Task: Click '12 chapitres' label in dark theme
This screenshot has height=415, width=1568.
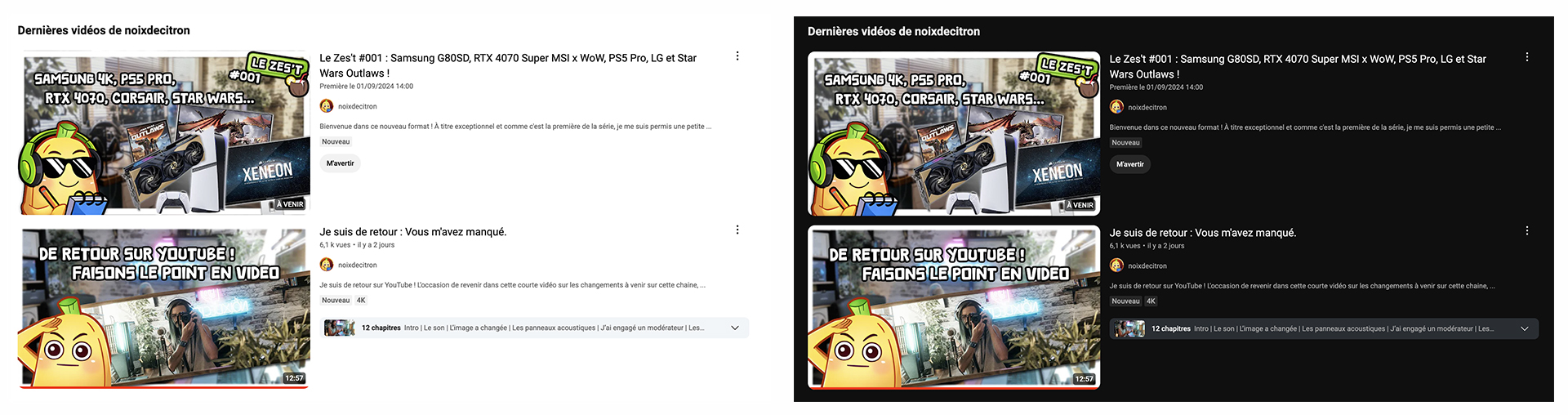Action: point(1171,329)
